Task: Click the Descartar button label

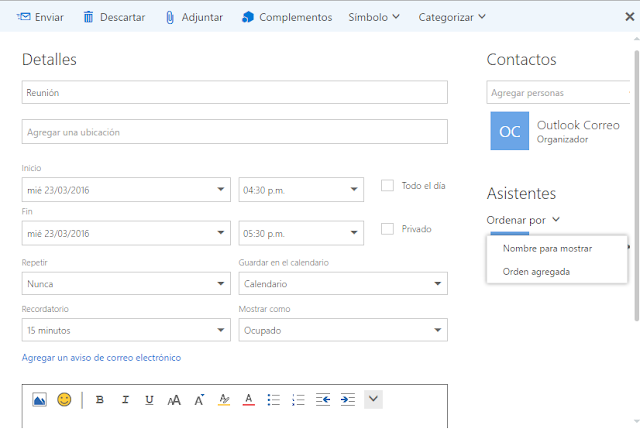Action: pyautogui.click(x=122, y=17)
